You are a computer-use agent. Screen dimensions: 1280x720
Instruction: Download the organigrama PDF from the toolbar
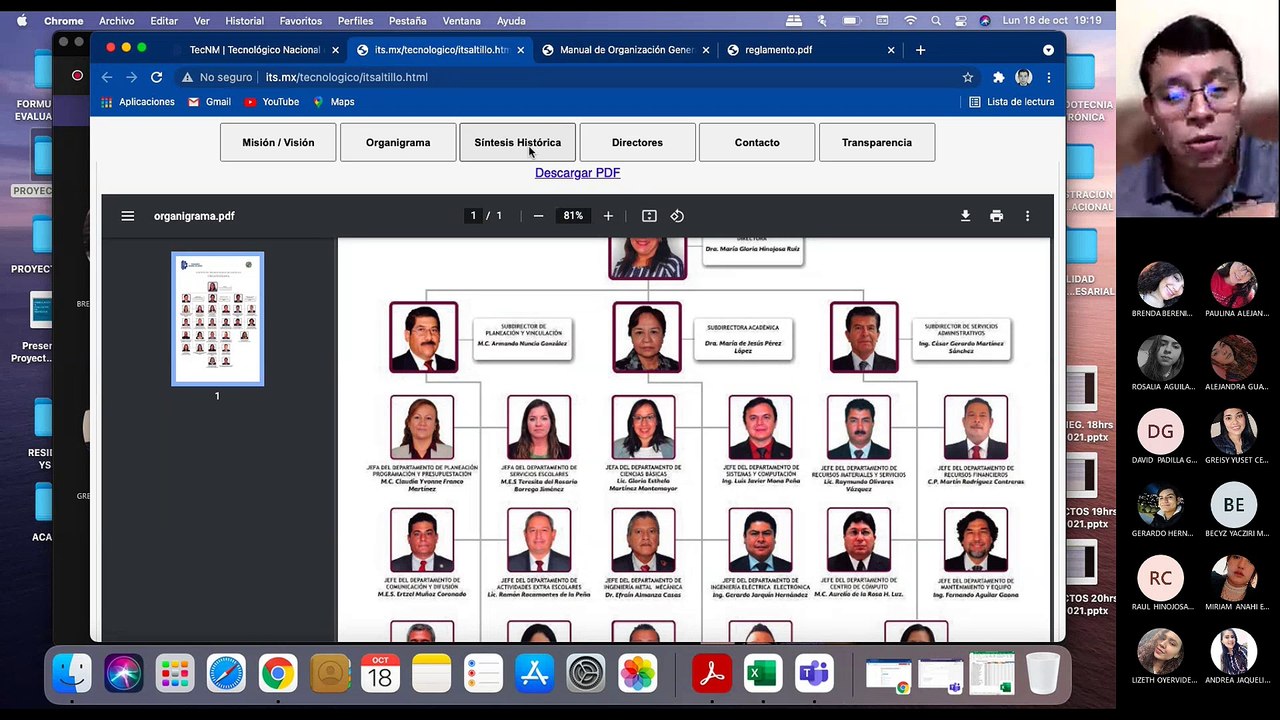[x=965, y=216]
